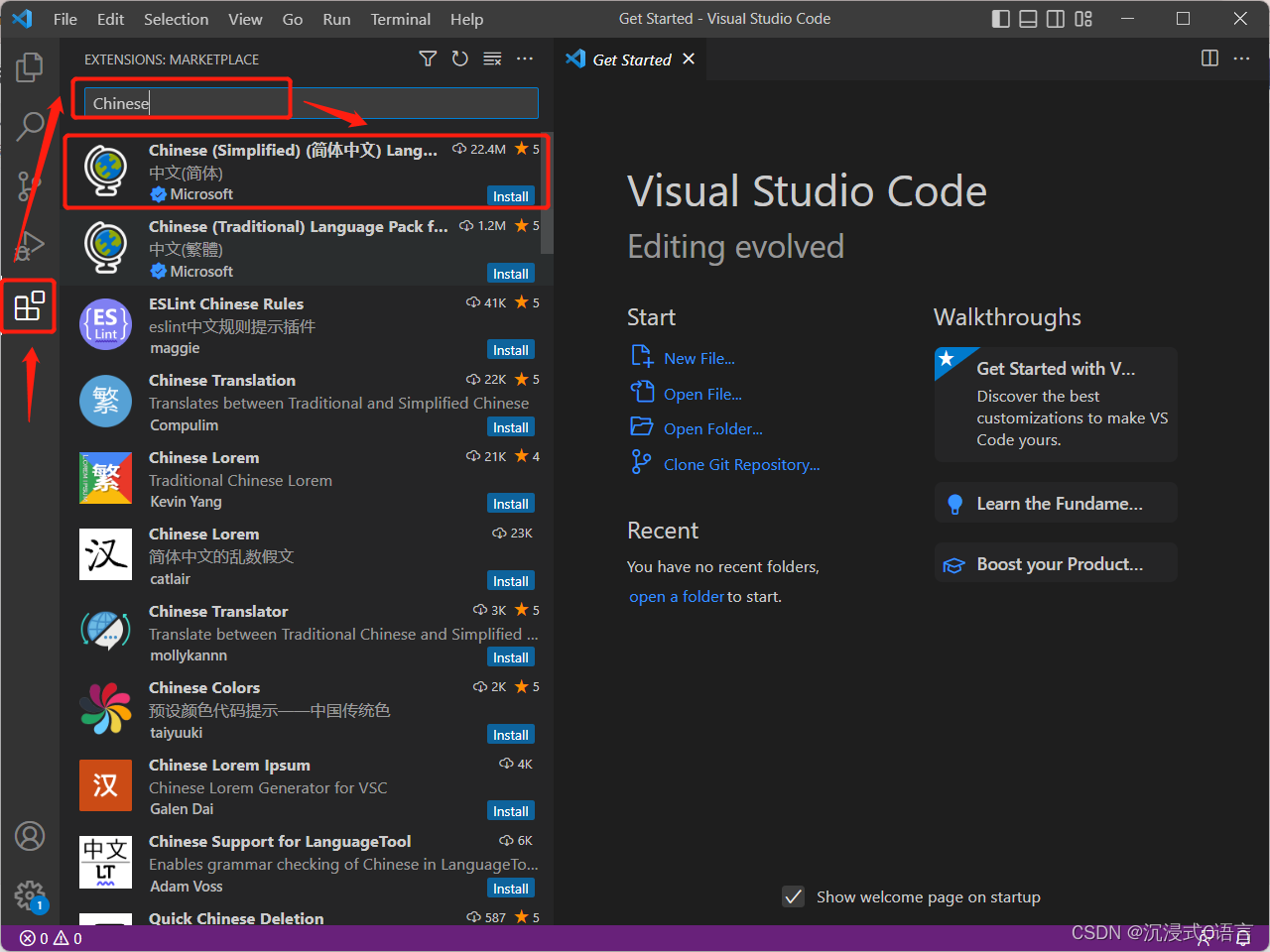Open the Go menu
Image resolution: width=1270 pixels, height=952 pixels.
click(x=293, y=19)
